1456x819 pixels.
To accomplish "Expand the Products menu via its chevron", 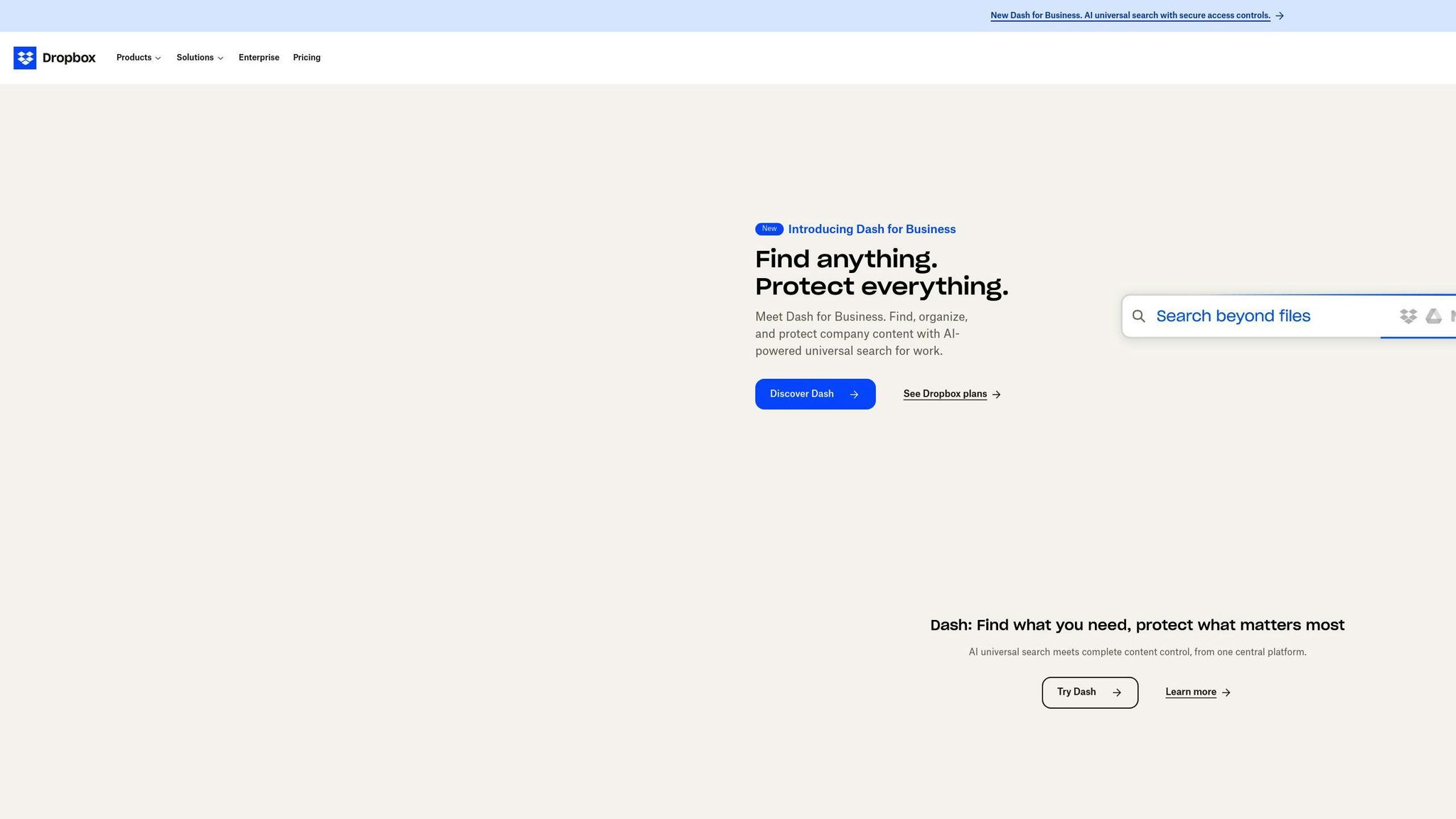I will click(x=158, y=58).
